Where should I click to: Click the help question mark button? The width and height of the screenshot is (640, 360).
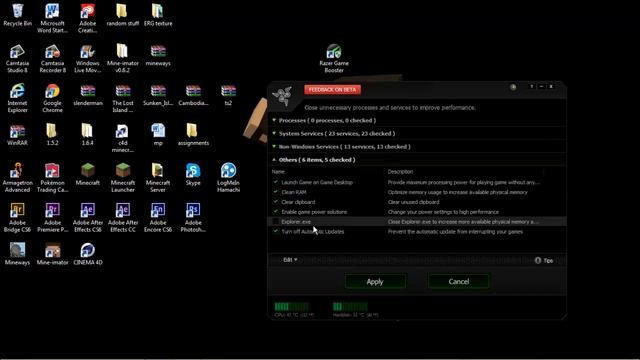[x=531, y=87]
